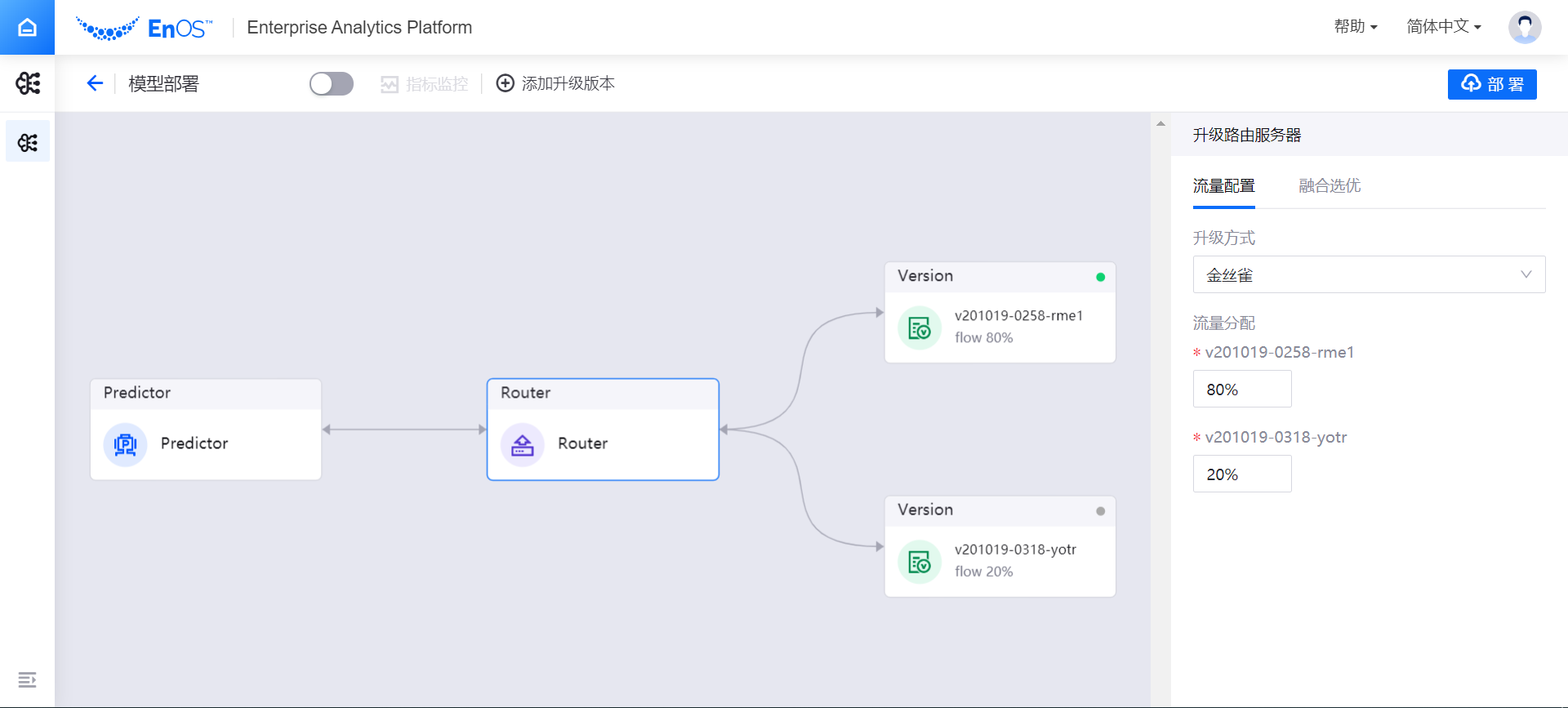Screen dimensions: 1568x708
Task: Click the home icon in top-left corner
Action: pyautogui.click(x=27, y=28)
